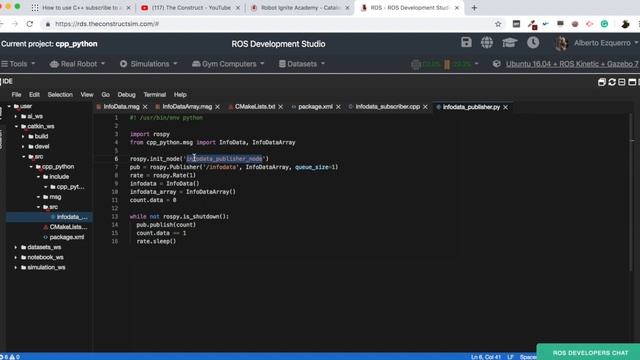Switch to the YouTube The Construct browser tab
640x360 pixels.
coord(191,8)
